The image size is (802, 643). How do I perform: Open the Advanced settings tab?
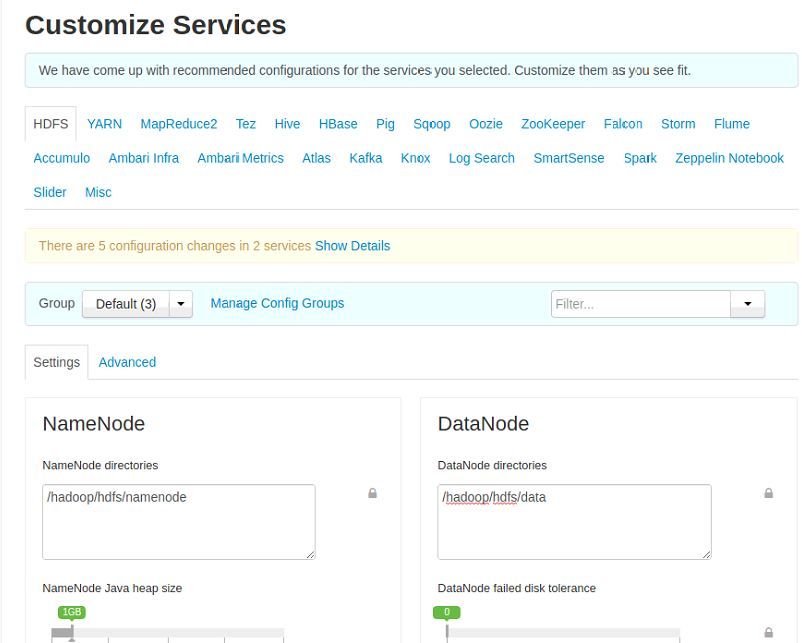pos(127,362)
